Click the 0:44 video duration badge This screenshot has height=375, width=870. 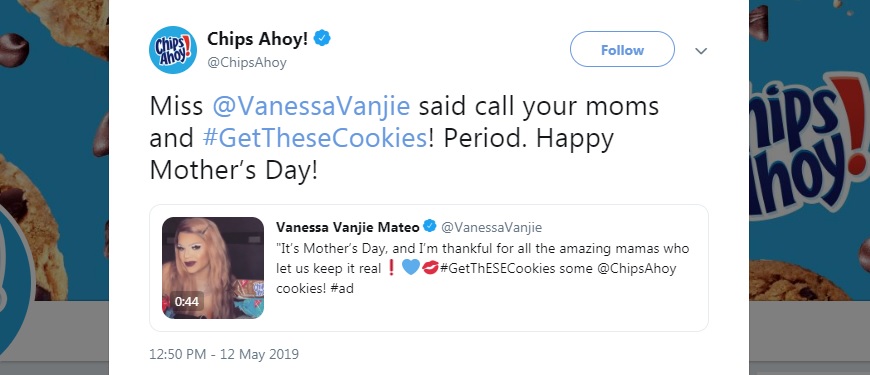(x=186, y=302)
